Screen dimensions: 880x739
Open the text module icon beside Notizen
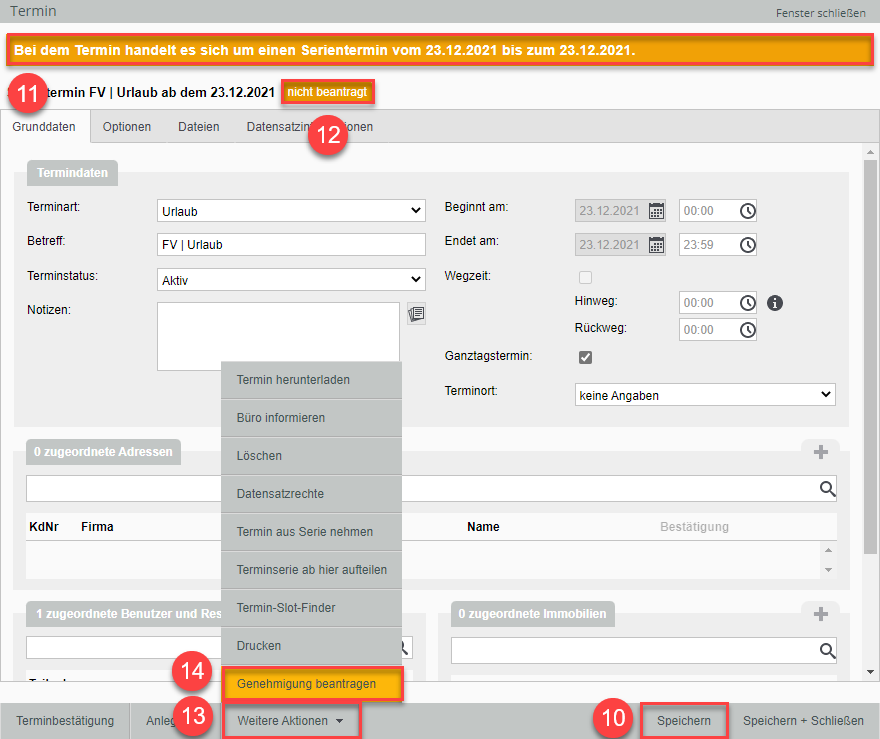tap(416, 314)
